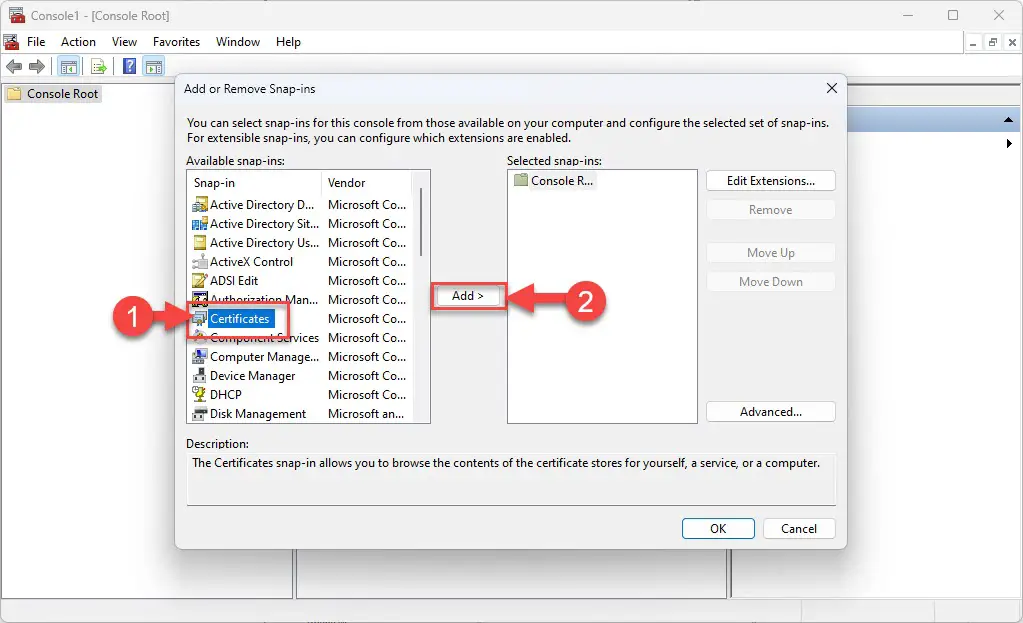Click the Help toolbar icon
The height and width of the screenshot is (623, 1023).
pos(129,67)
